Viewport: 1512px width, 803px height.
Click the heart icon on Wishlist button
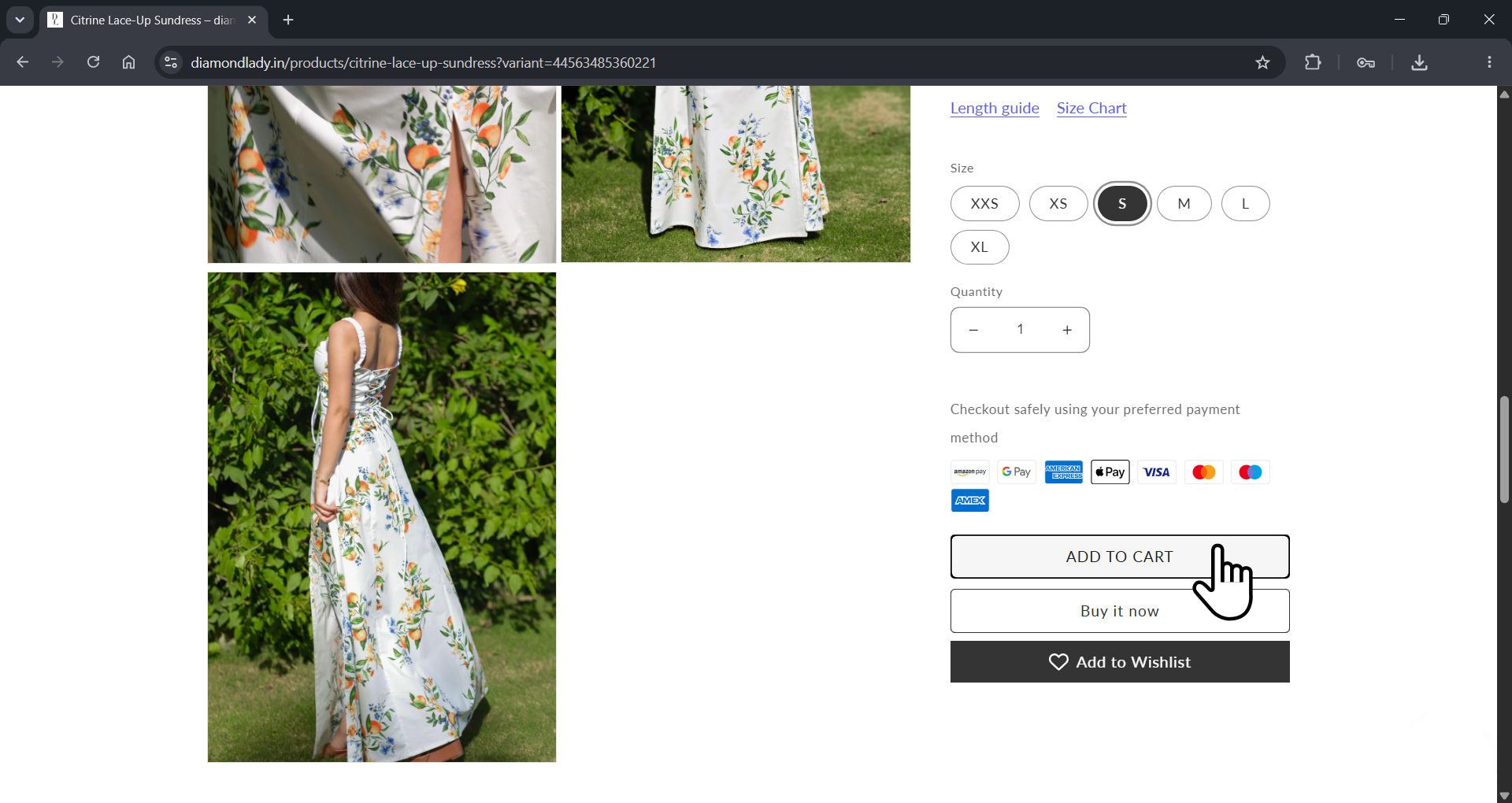[x=1058, y=662]
